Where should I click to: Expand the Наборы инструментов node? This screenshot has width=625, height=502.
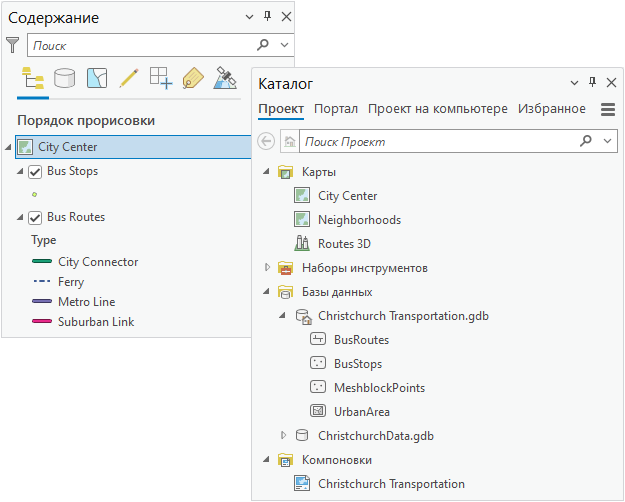267,268
